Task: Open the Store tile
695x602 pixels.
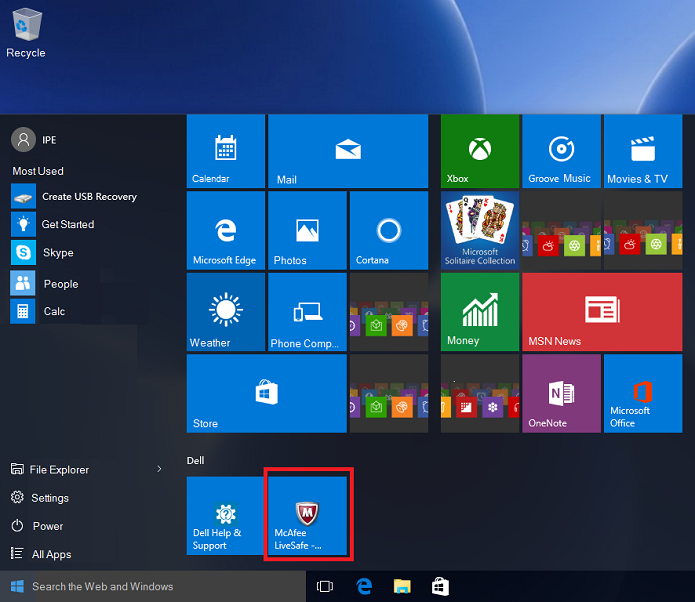Action: (x=266, y=394)
